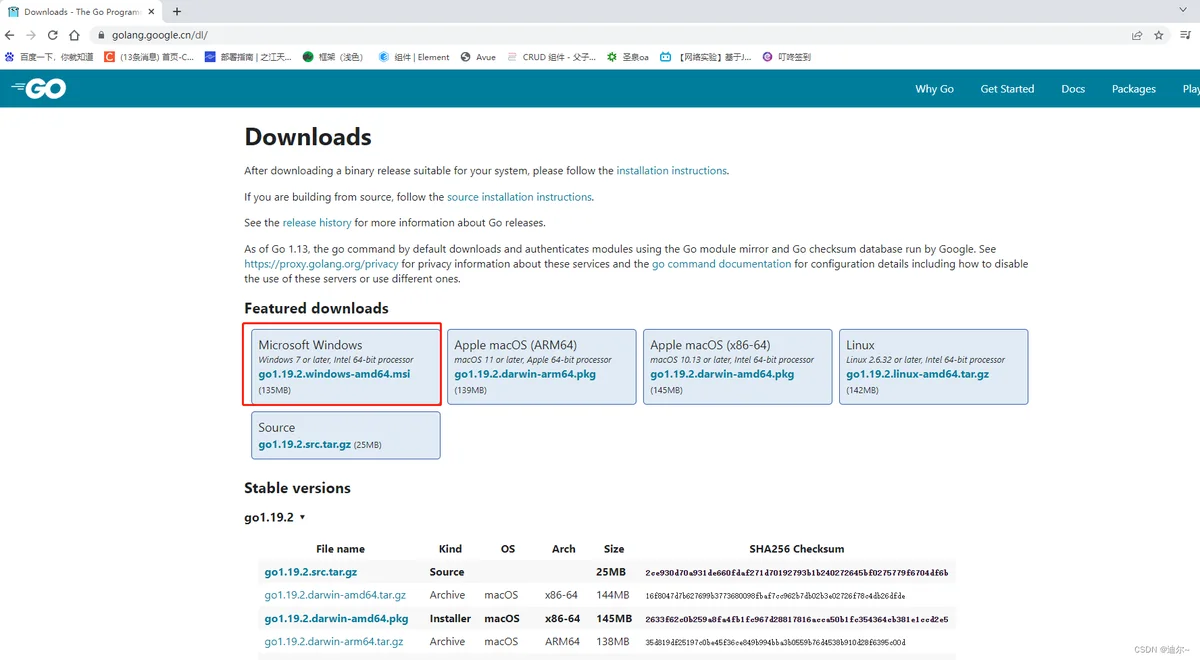Select the Downloads browser tab

click(x=80, y=12)
